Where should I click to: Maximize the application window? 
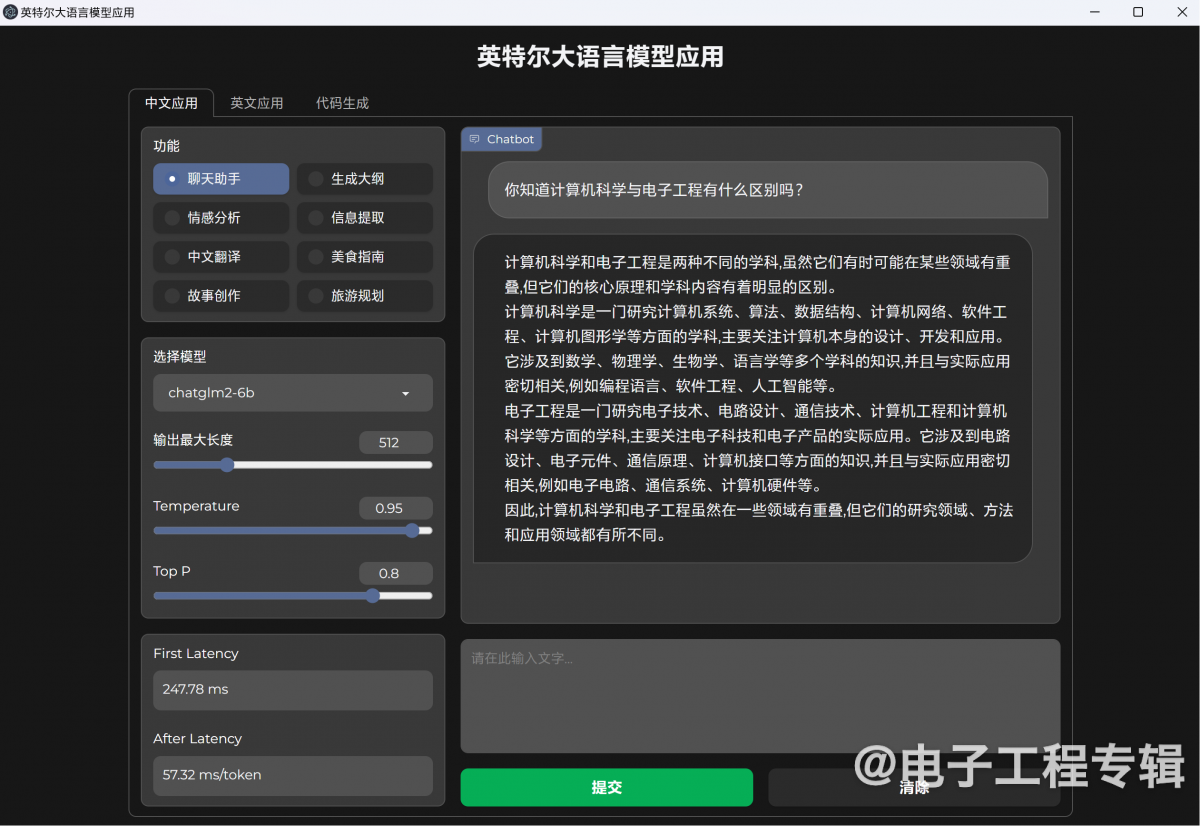pos(1138,12)
